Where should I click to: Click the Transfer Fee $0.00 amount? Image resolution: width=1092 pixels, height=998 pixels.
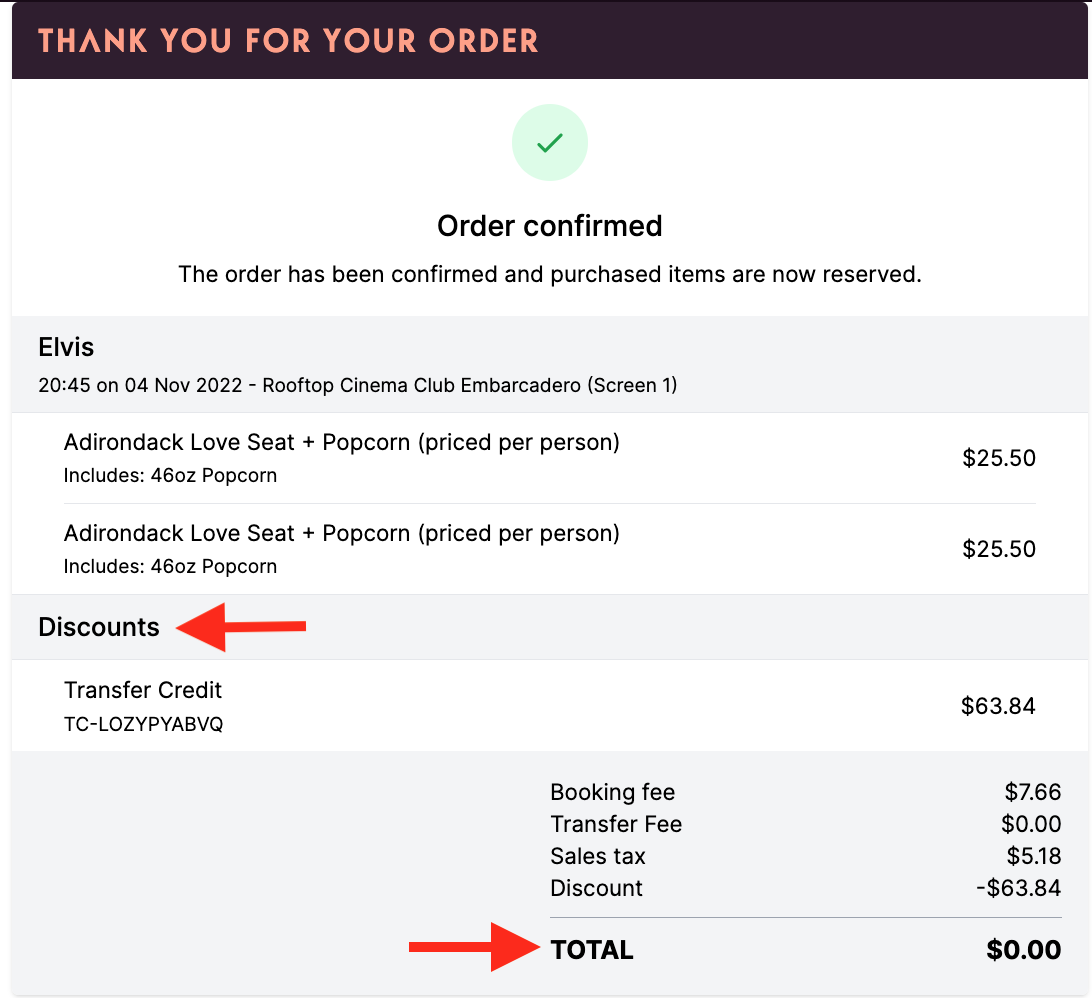coord(1031,824)
